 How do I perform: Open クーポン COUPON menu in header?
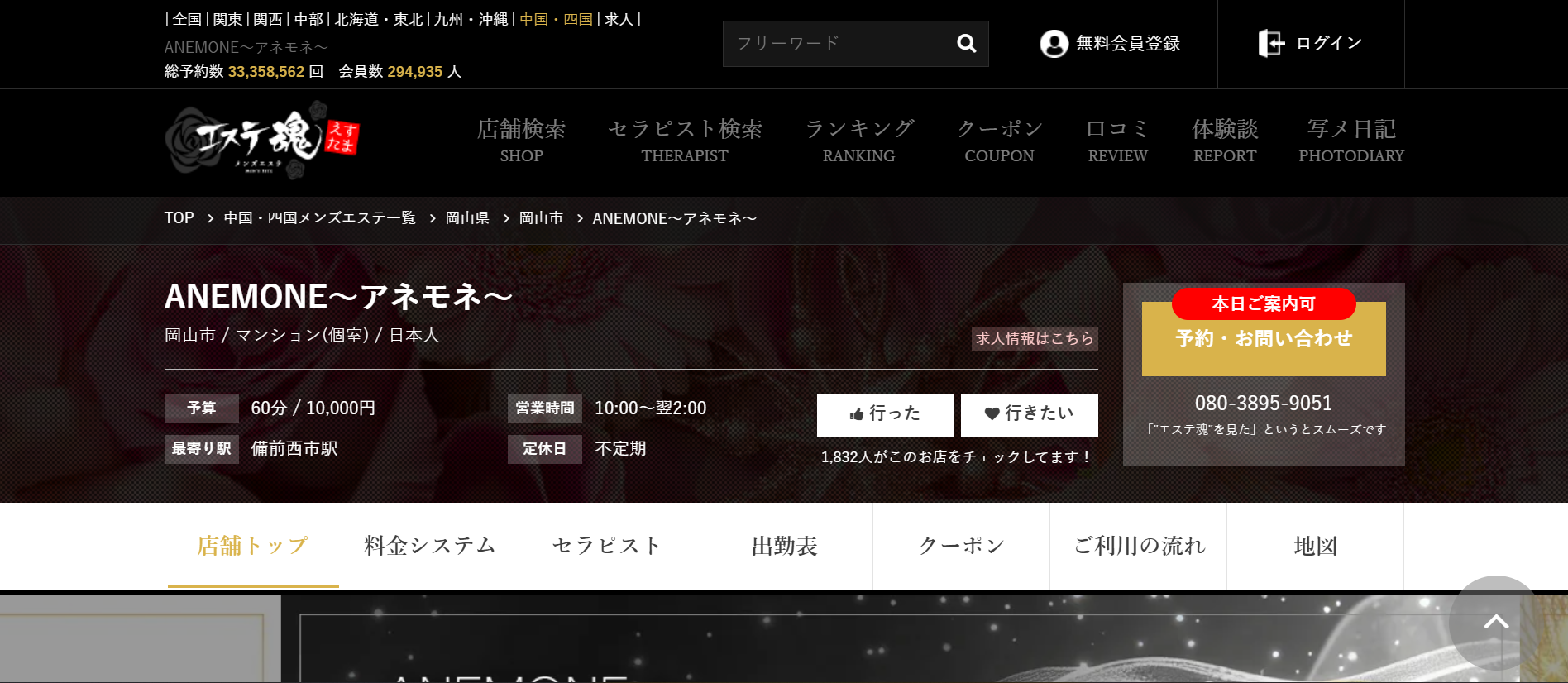coord(999,141)
